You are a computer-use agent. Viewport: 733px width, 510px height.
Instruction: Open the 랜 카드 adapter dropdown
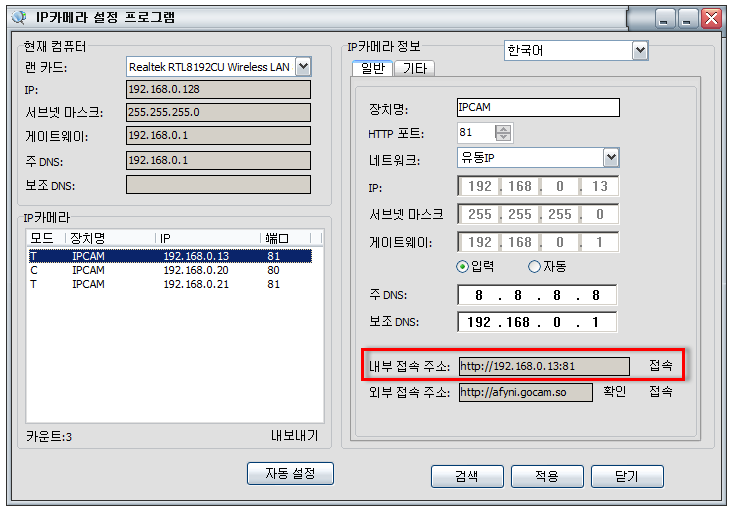coord(303,67)
